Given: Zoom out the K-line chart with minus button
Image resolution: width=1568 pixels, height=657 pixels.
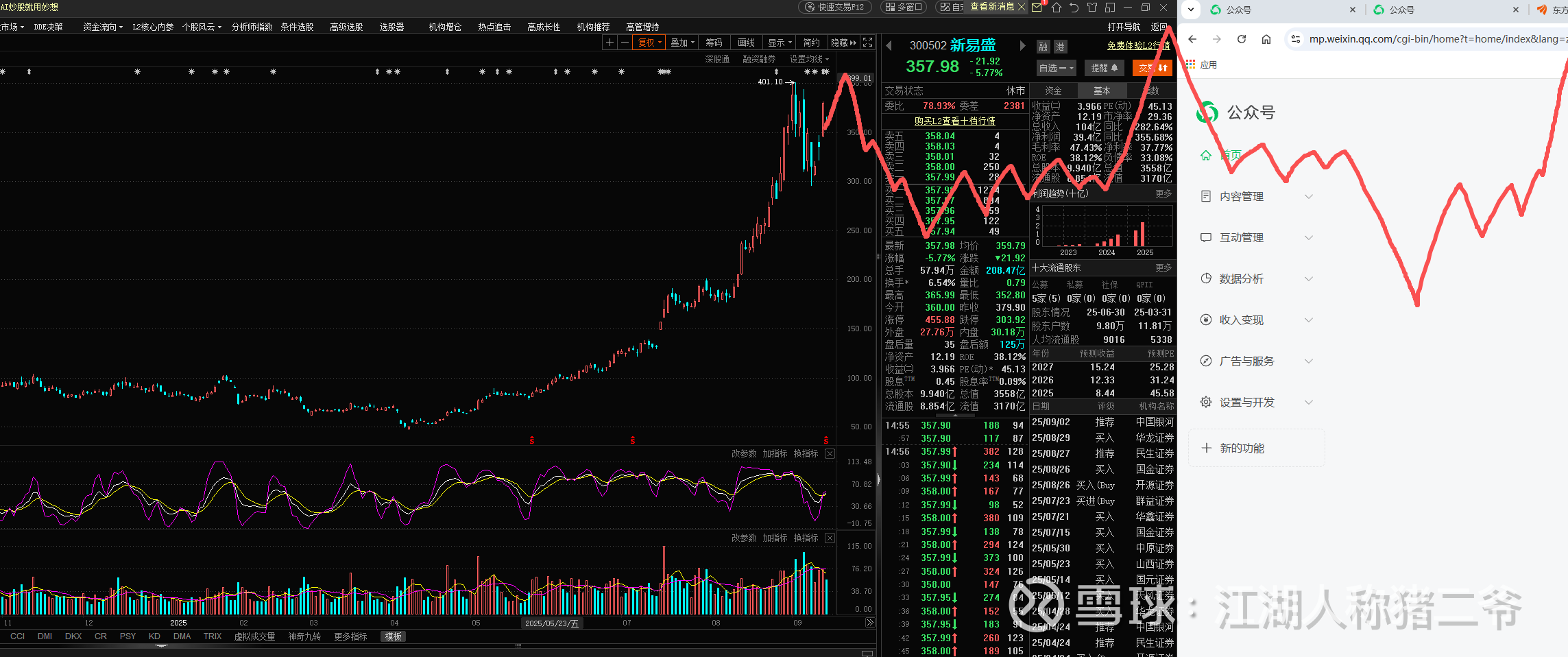Looking at the screenshot, I should 625,43.
